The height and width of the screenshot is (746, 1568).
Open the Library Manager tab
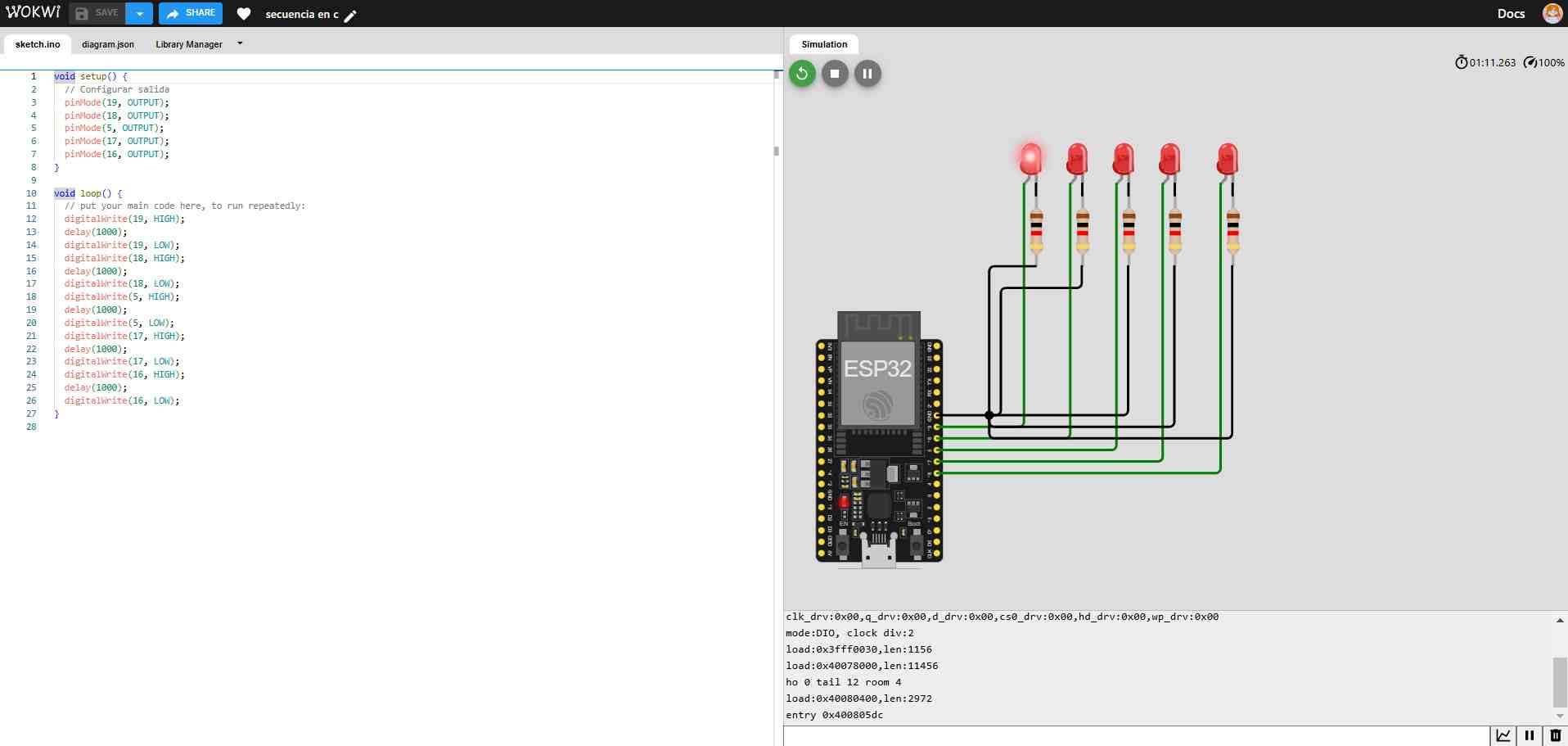[189, 44]
